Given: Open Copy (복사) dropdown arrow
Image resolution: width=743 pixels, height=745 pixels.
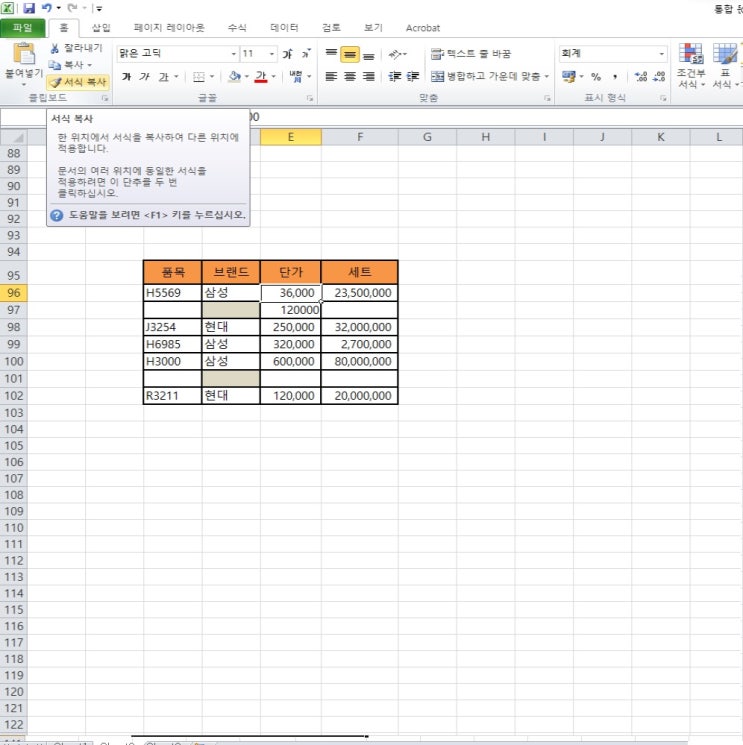Looking at the screenshot, I should [89, 65].
